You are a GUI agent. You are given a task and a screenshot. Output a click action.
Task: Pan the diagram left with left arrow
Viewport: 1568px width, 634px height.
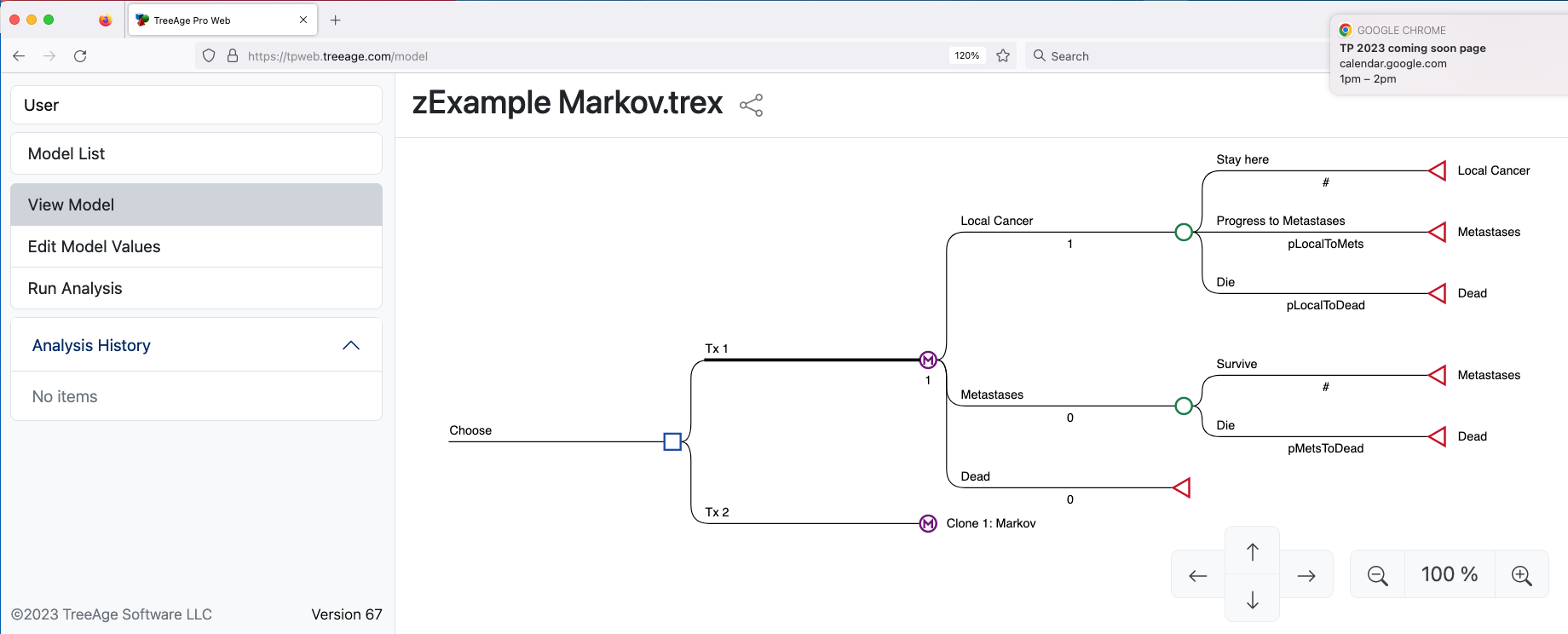point(1198,575)
